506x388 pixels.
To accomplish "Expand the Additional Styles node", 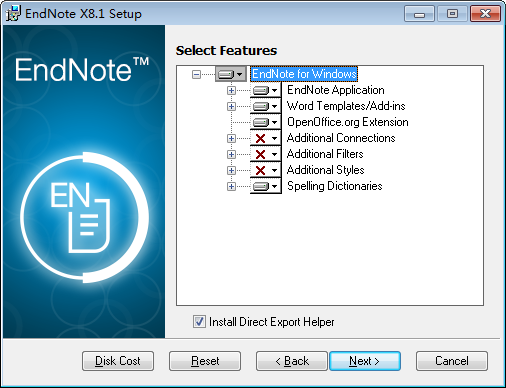I will 231,170.
